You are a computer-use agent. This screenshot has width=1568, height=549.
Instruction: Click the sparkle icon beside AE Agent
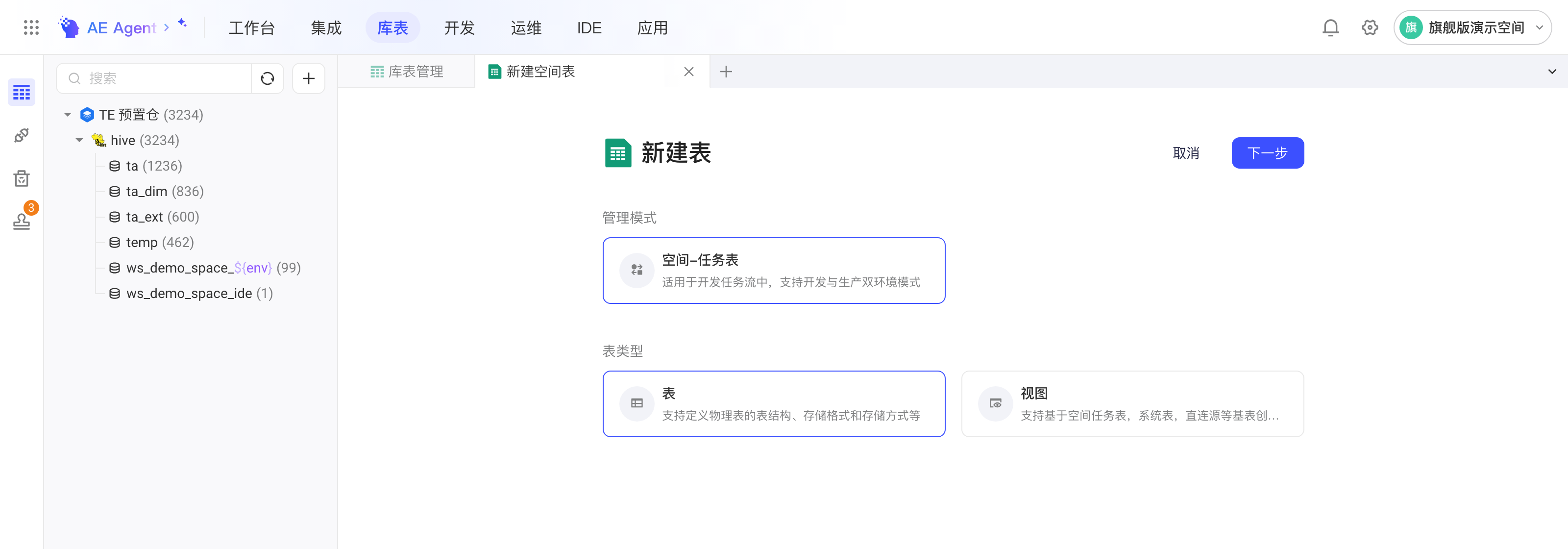pos(182,23)
